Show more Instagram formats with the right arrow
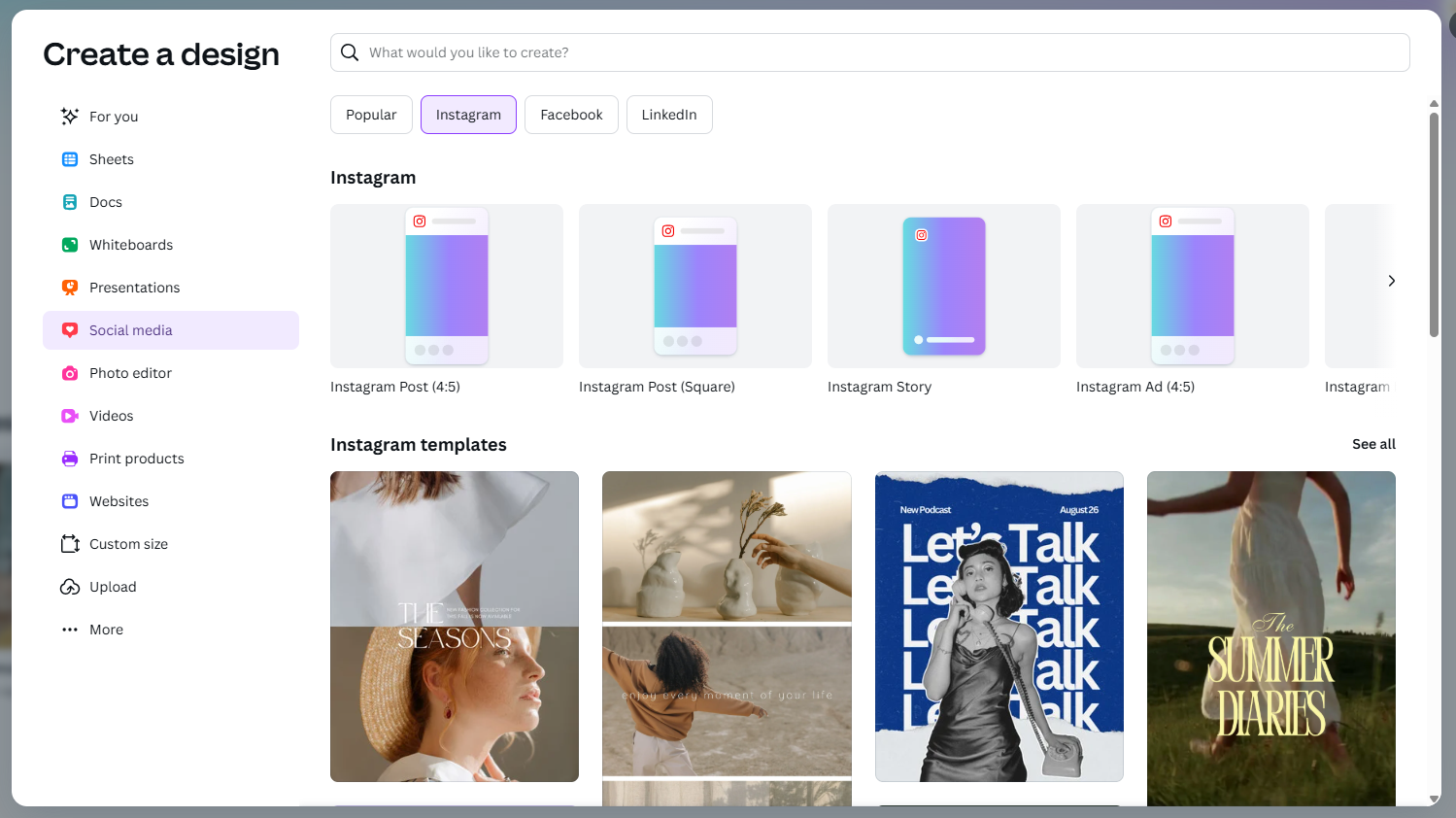This screenshot has height=818, width=1456. (x=1391, y=281)
